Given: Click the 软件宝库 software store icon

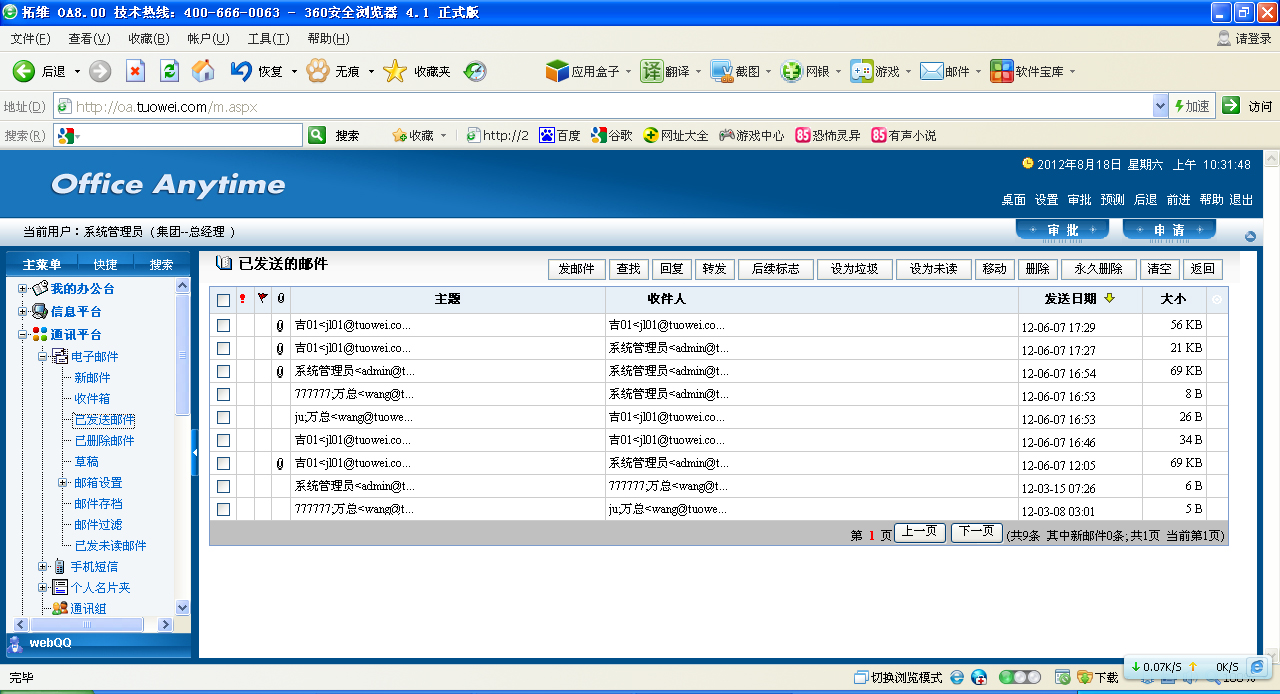Looking at the screenshot, I should pyautogui.click(x=1001, y=71).
